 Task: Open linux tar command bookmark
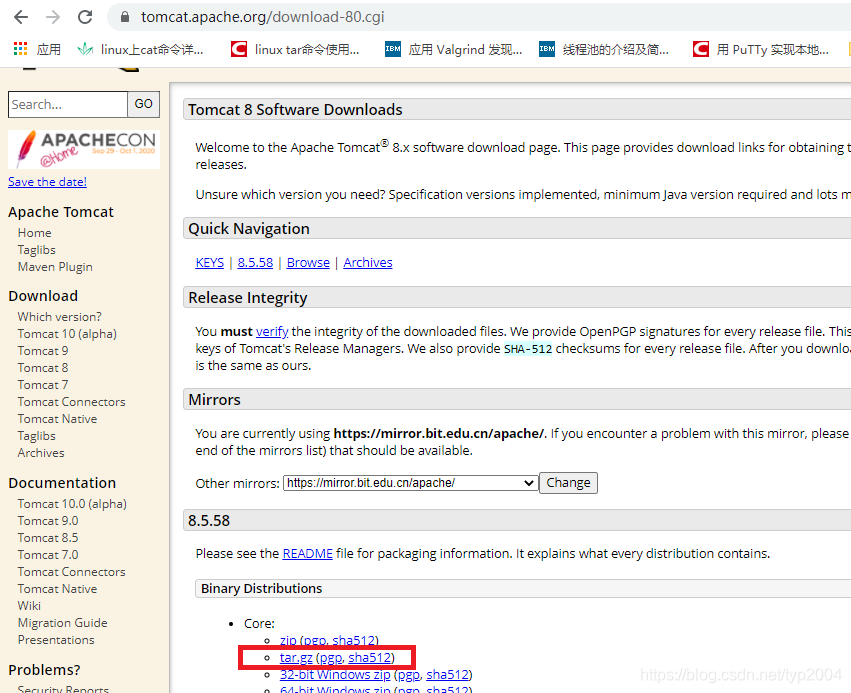(x=295, y=49)
